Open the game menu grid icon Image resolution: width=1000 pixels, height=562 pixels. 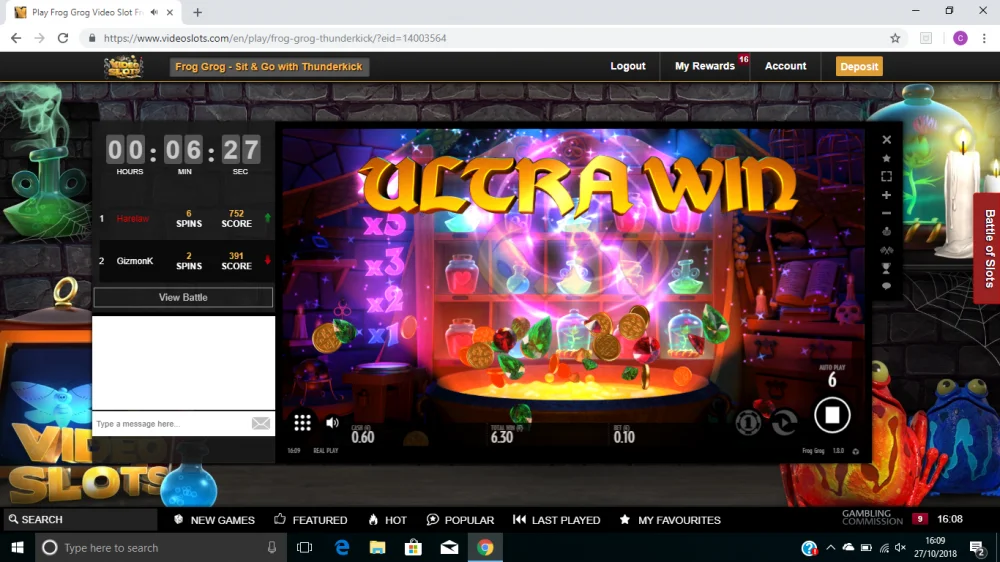tap(302, 422)
